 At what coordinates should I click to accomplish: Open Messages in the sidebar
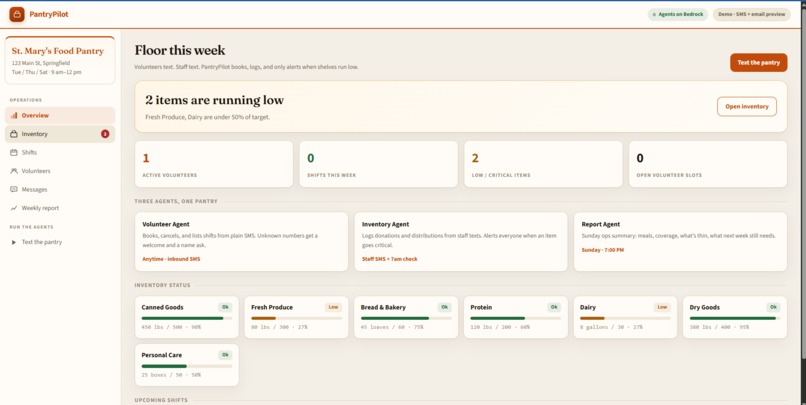point(60,190)
